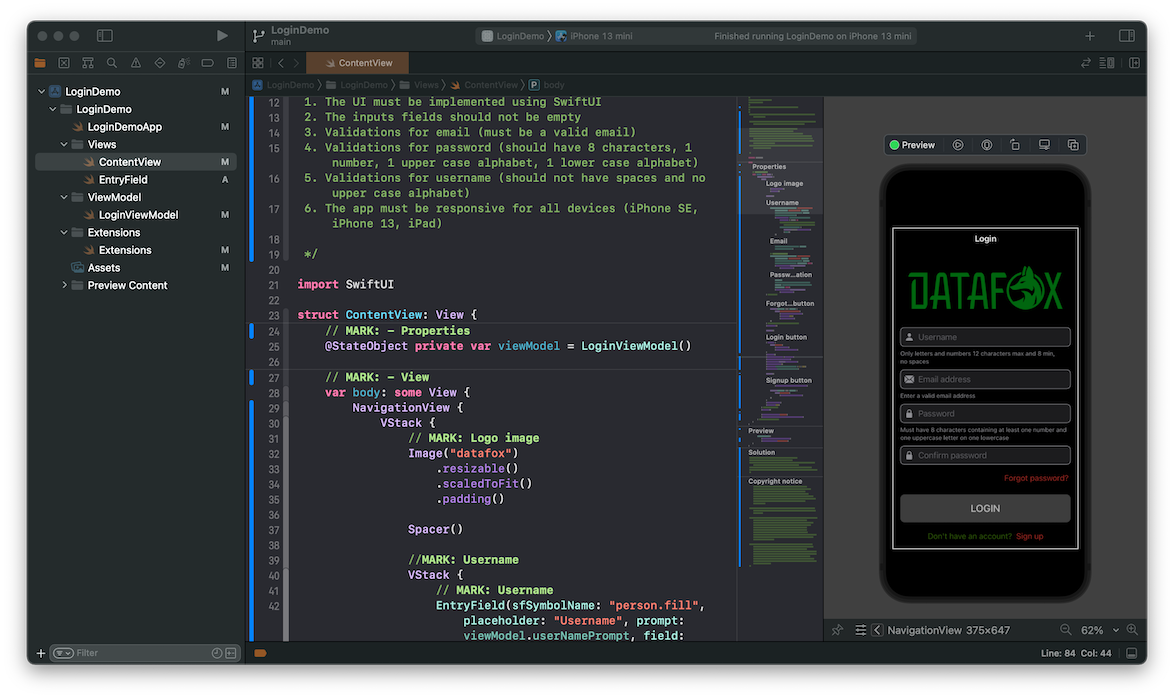1174x698 pixels.
Task: Rotate the preview device orientation
Action: 1015,144
